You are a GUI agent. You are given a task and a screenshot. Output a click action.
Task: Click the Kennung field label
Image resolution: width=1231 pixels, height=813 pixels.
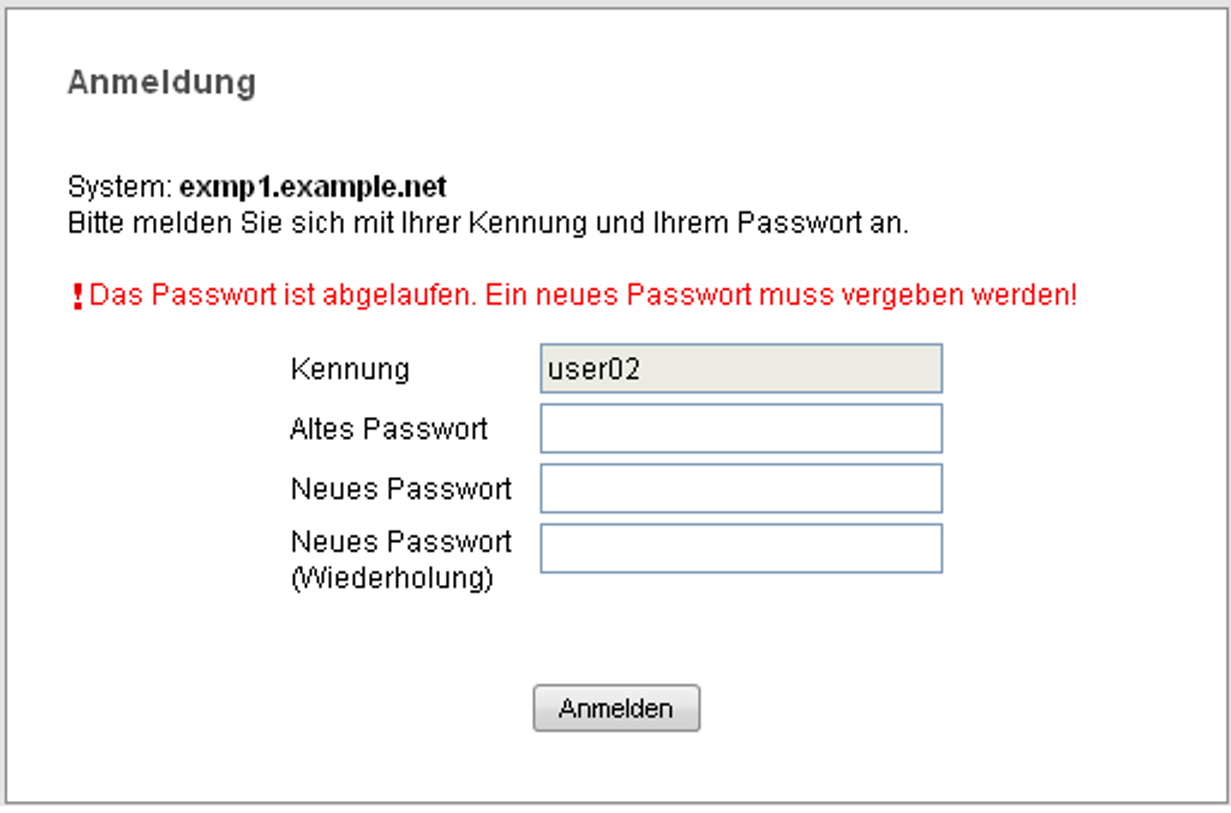(350, 369)
